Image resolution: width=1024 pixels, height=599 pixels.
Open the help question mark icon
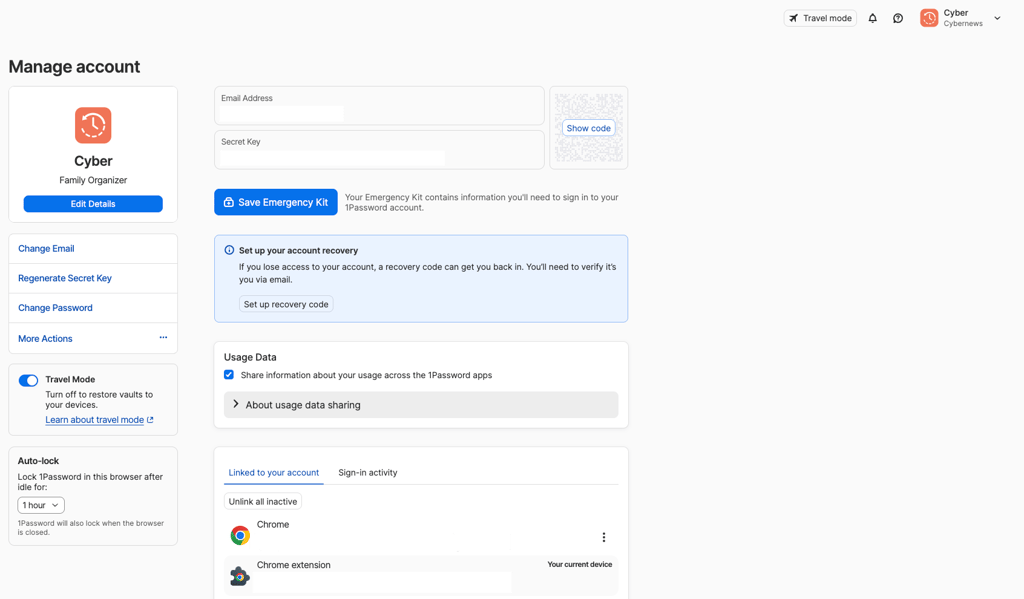coord(898,18)
